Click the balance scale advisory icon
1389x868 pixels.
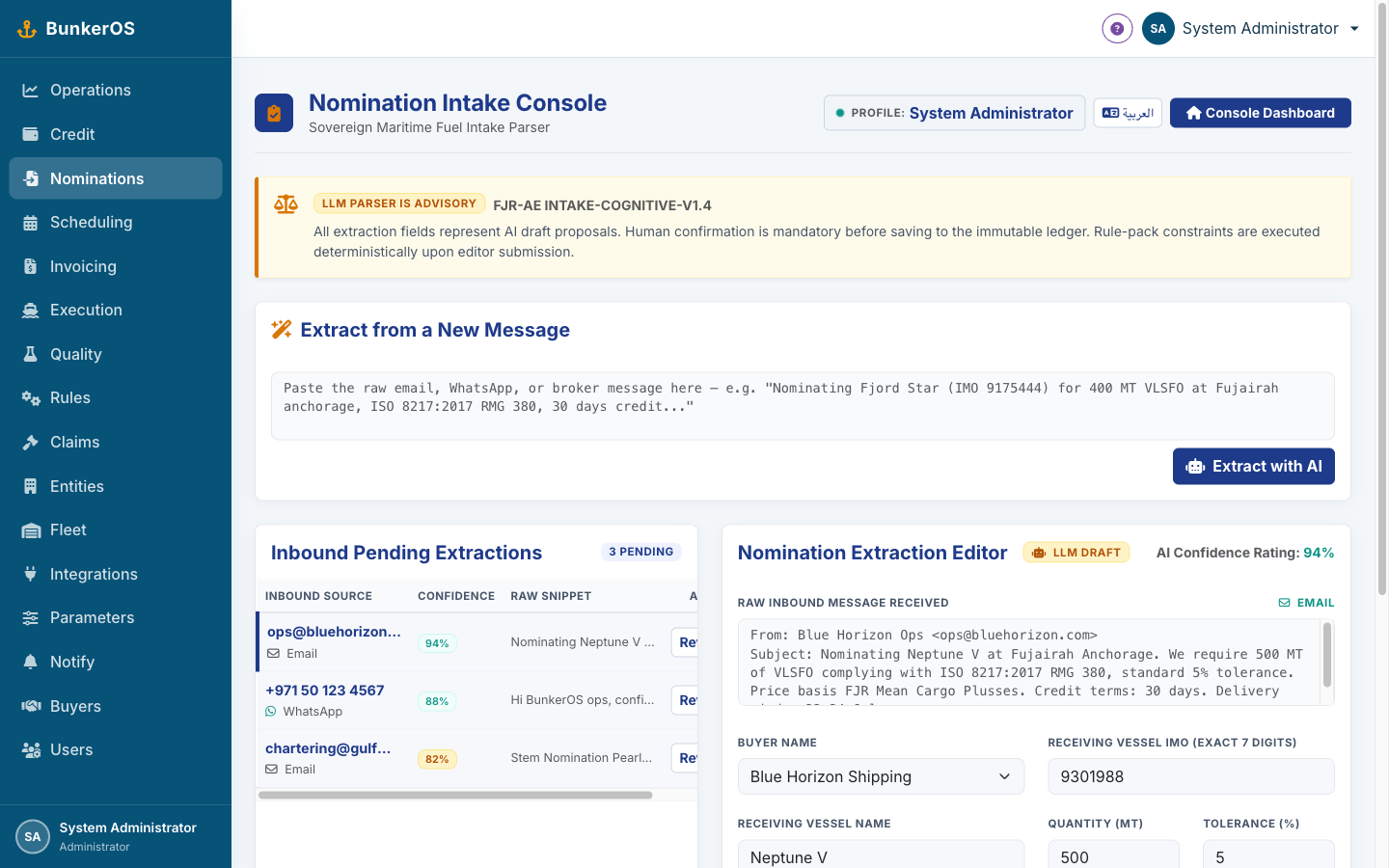286,204
